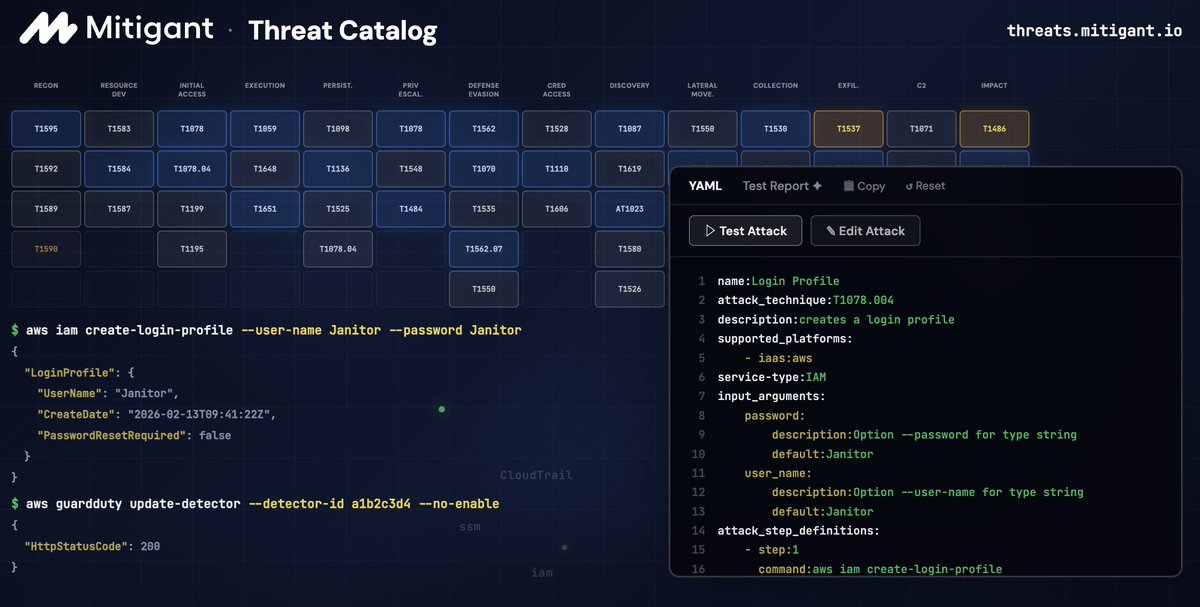1200x607 pixels.
Task: Select the T1535 technique cell
Action: [484, 209]
